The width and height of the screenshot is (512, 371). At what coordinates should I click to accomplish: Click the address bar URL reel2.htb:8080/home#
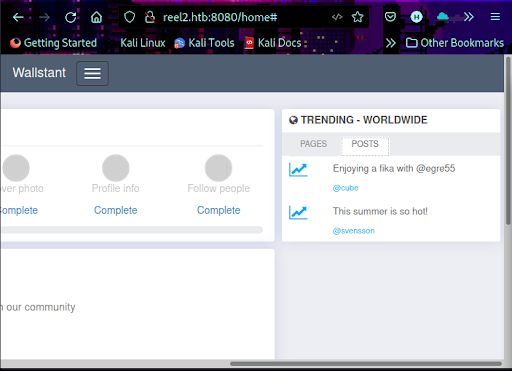click(220, 17)
